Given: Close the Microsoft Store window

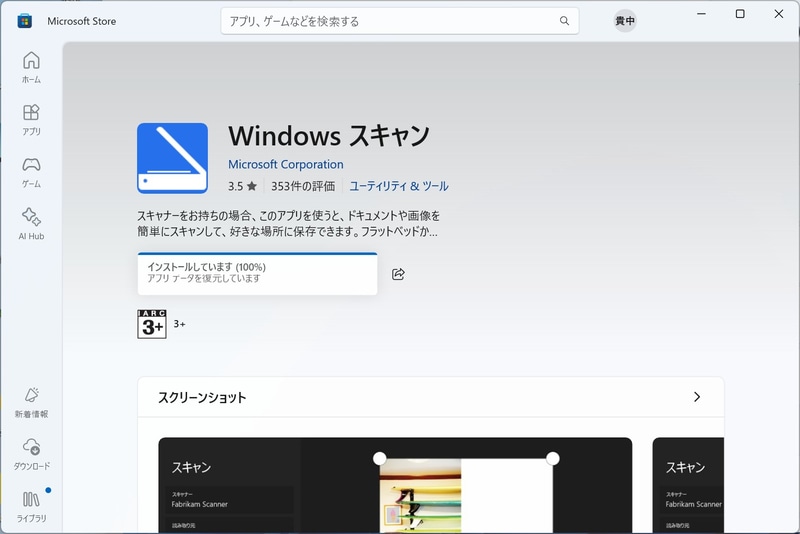Looking at the screenshot, I should [779, 14].
